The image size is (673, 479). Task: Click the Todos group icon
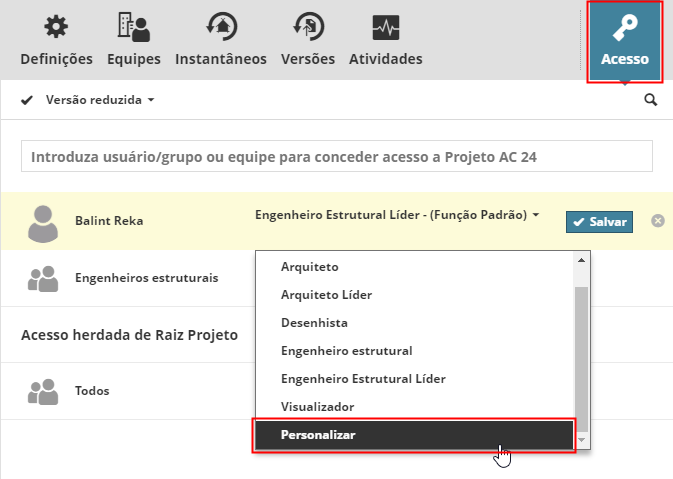click(43, 391)
